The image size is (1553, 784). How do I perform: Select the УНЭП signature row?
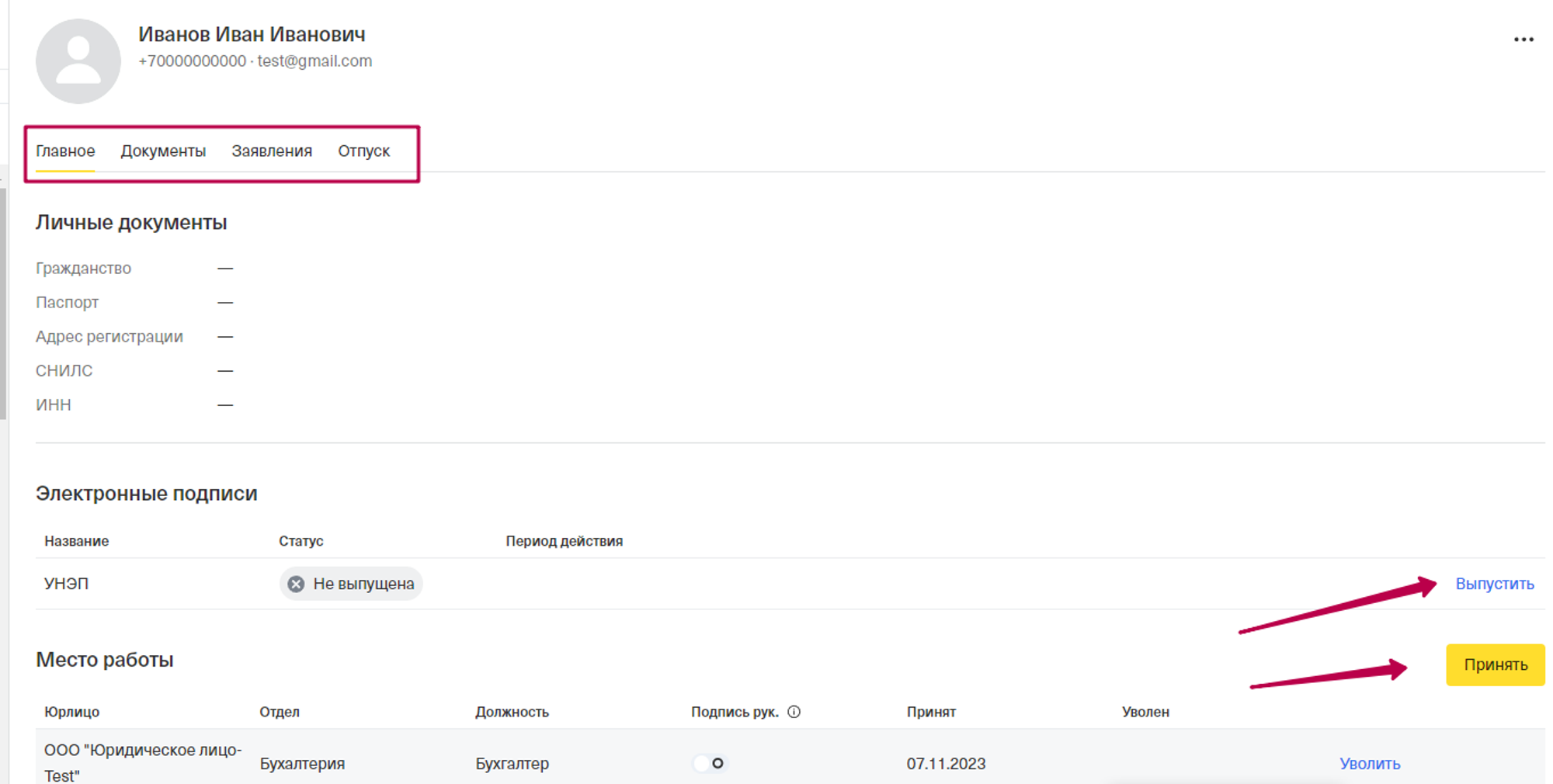coord(67,584)
